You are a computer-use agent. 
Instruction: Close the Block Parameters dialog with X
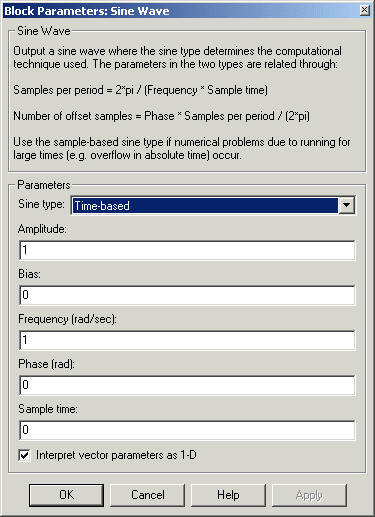pos(364,10)
